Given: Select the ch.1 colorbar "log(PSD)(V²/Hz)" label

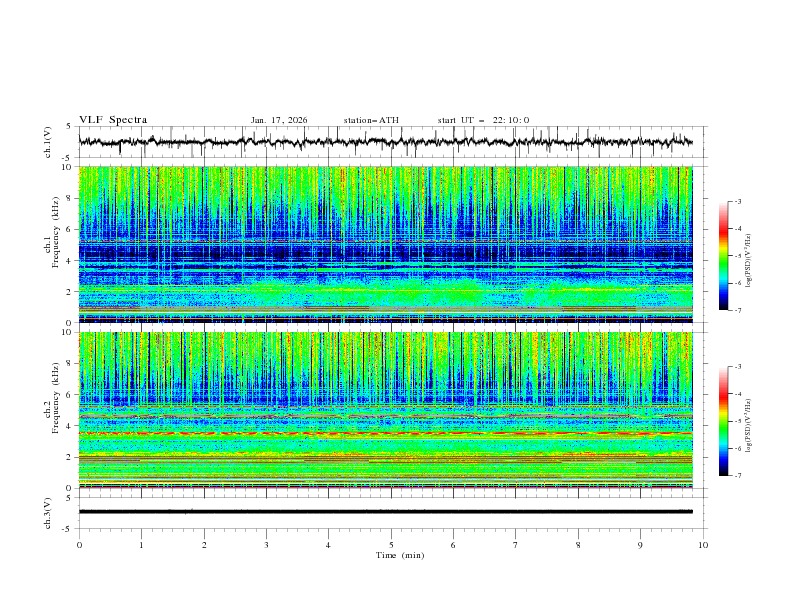Looking at the screenshot, I should [749, 261].
